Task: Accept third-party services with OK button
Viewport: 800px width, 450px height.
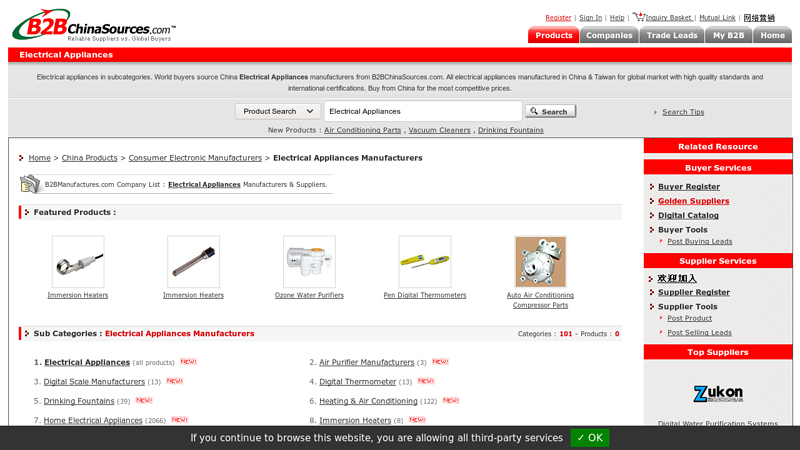Action: tap(589, 438)
